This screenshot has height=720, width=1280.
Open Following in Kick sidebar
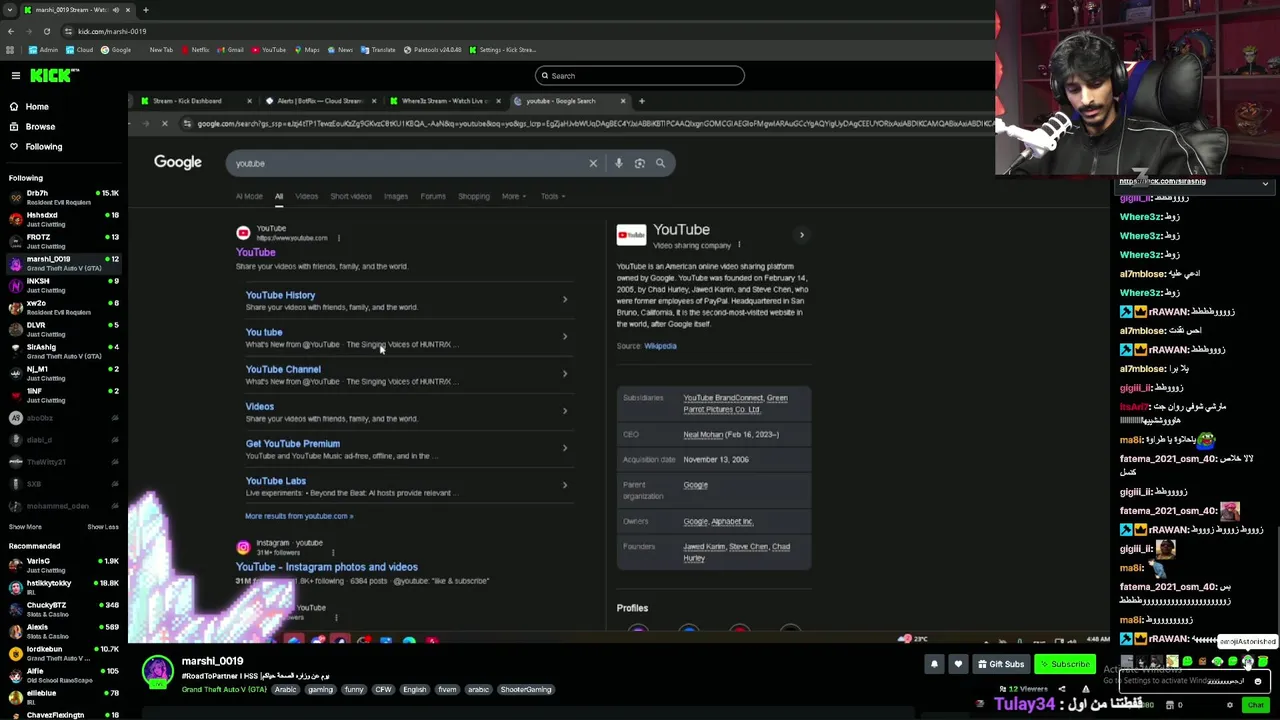click(x=43, y=146)
